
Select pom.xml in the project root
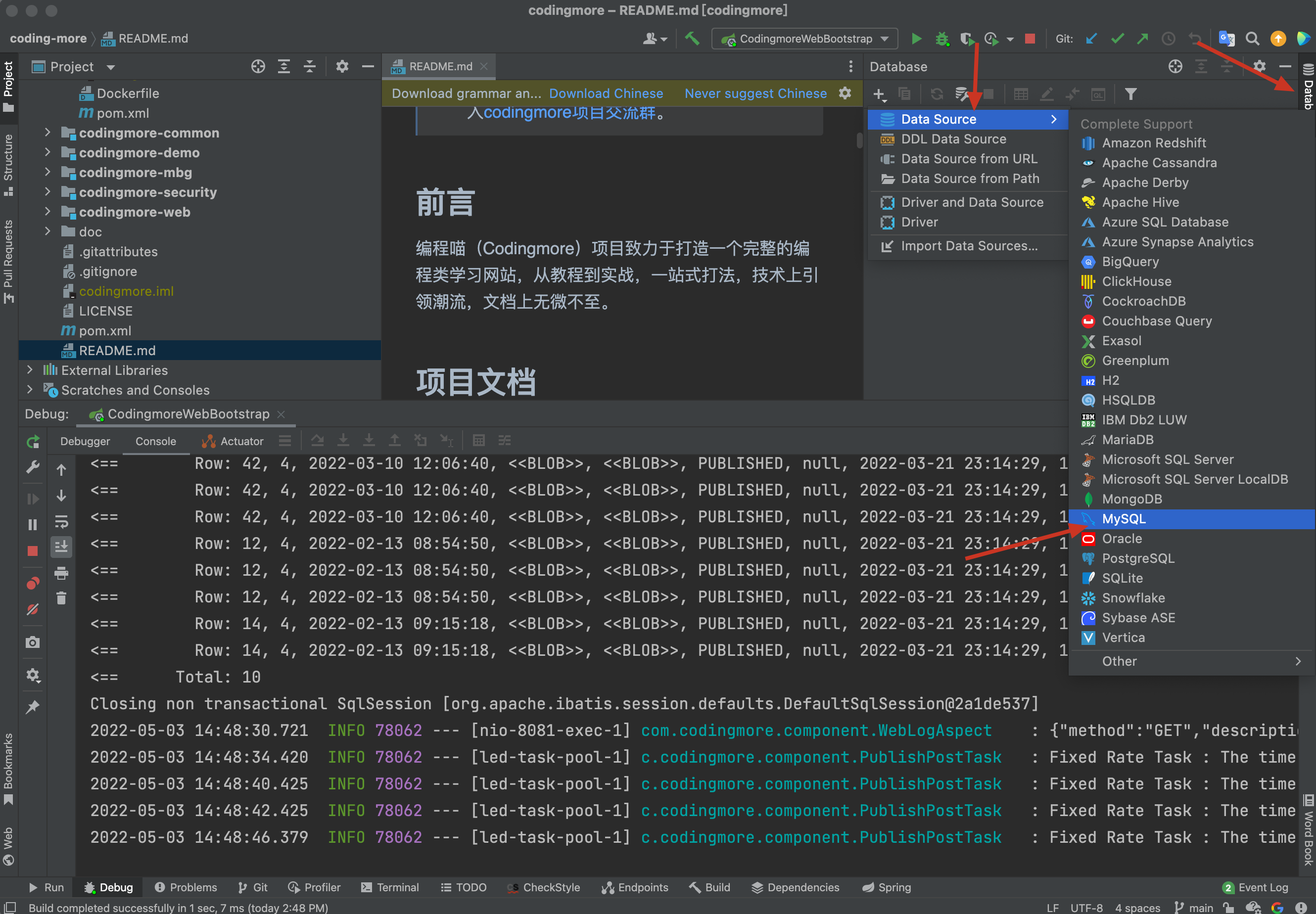click(105, 330)
